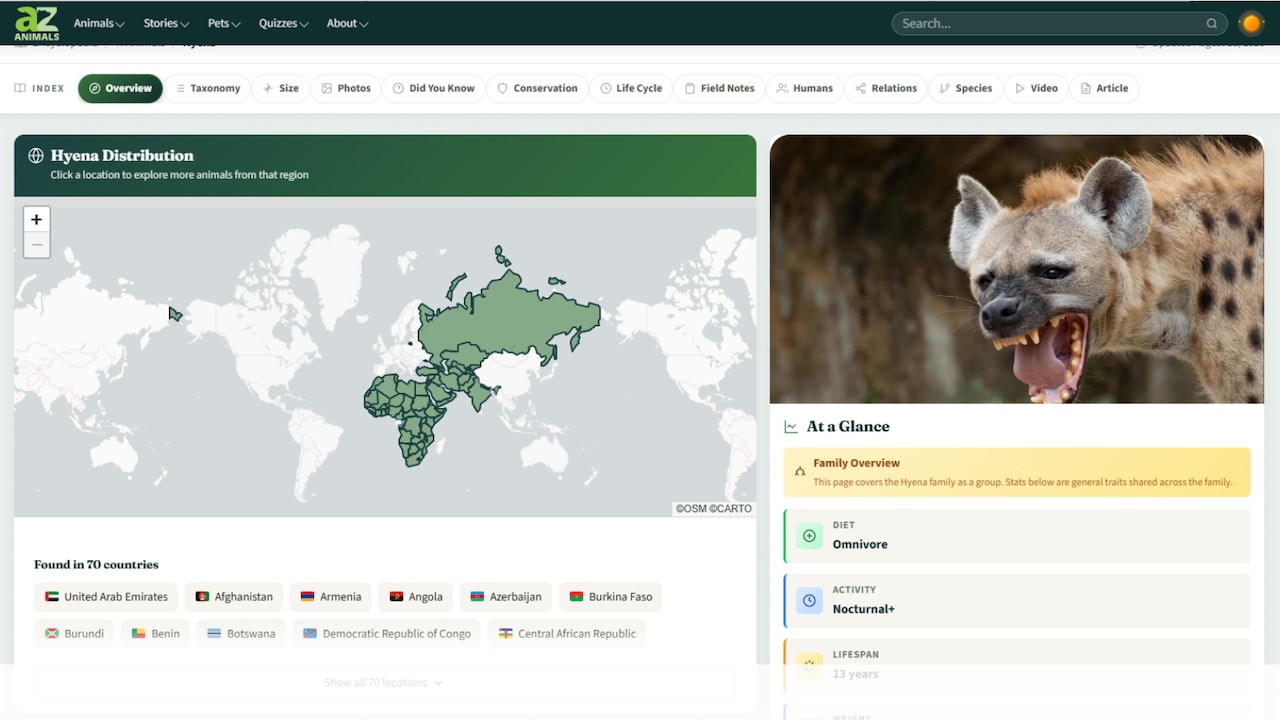
Task: Click the AZ Animals logo
Action: point(36,23)
